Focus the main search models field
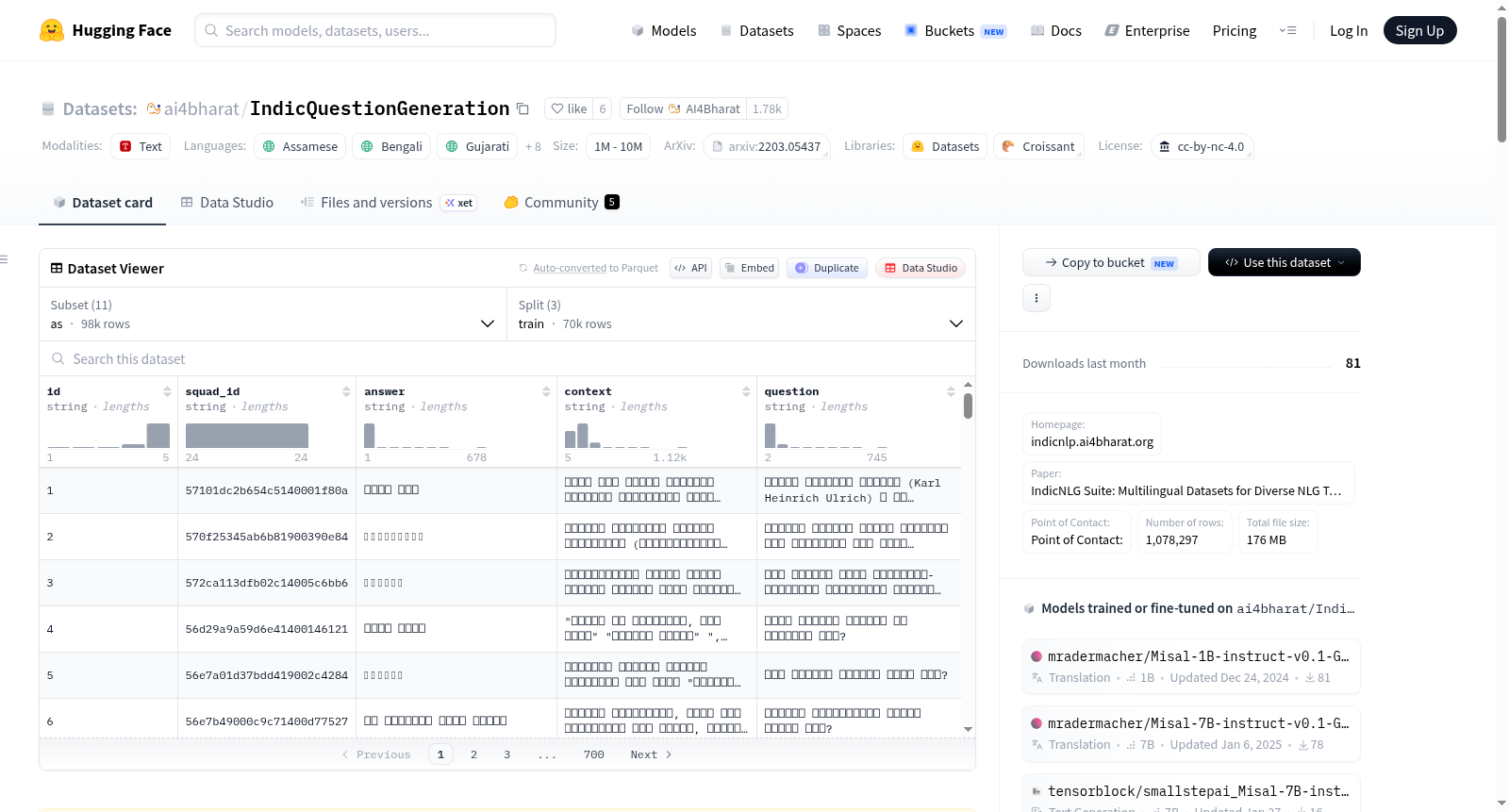This screenshot has height=812, width=1509. 375,30
